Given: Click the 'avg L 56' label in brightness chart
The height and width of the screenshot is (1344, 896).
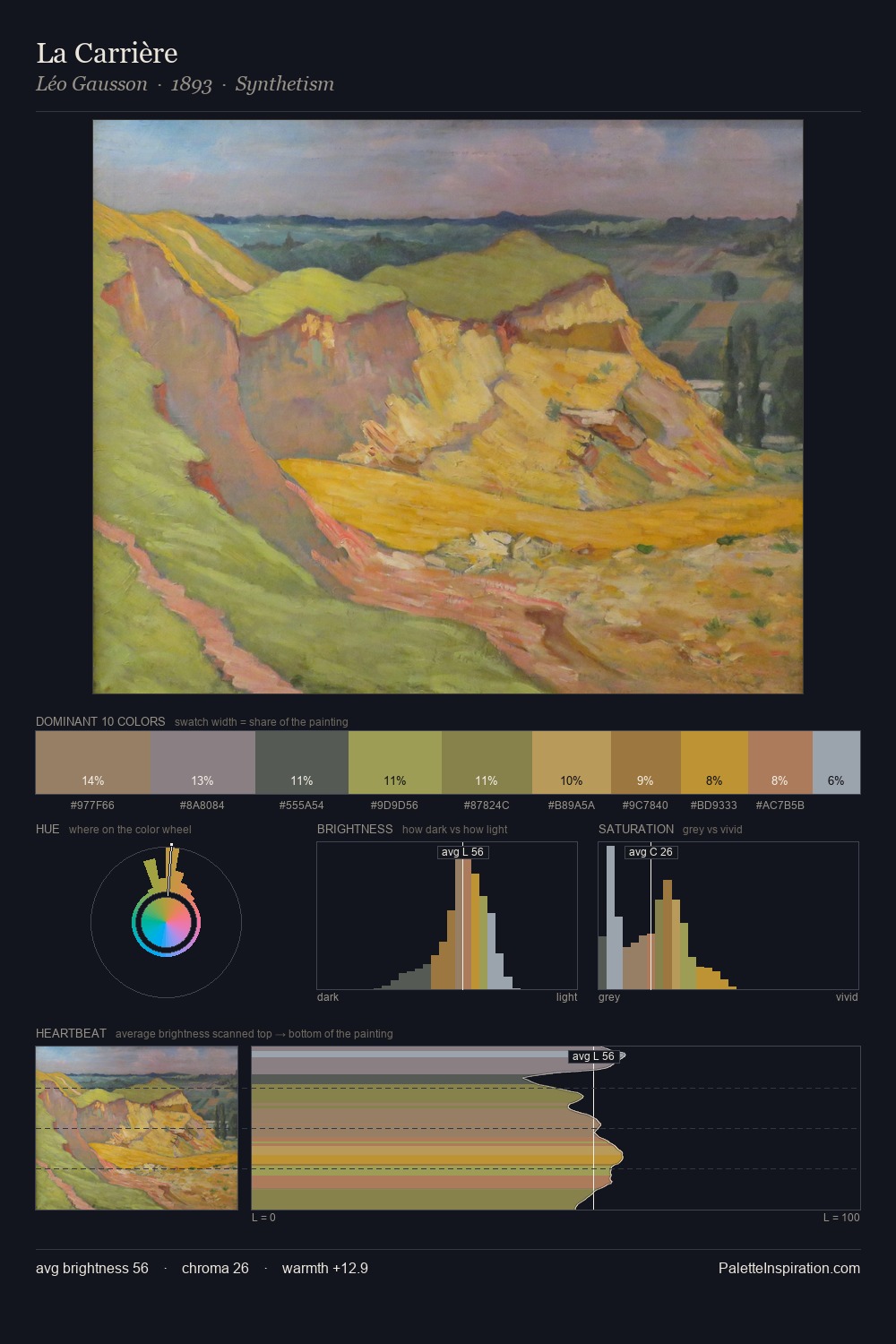Looking at the screenshot, I should coord(462,852).
